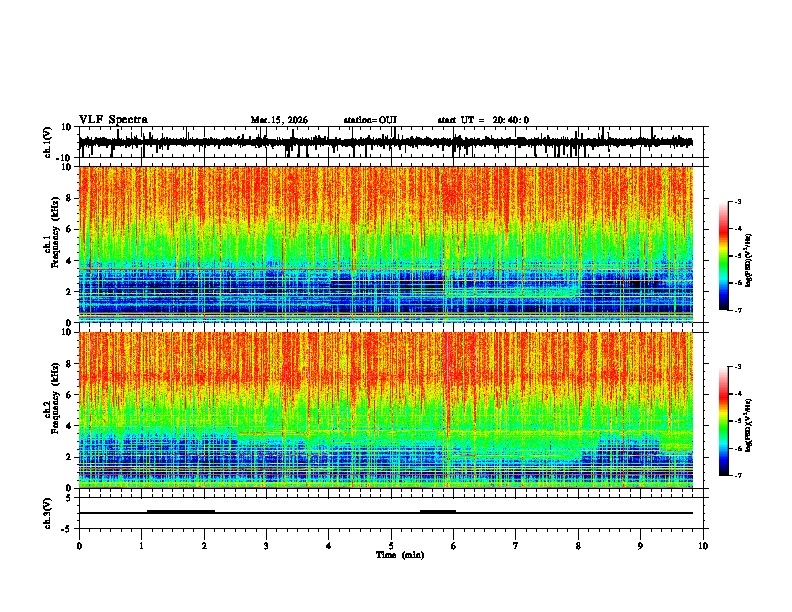
Task: Click the "4" kHz tick on ch.1 spectrogram axis
Action: coord(70,261)
